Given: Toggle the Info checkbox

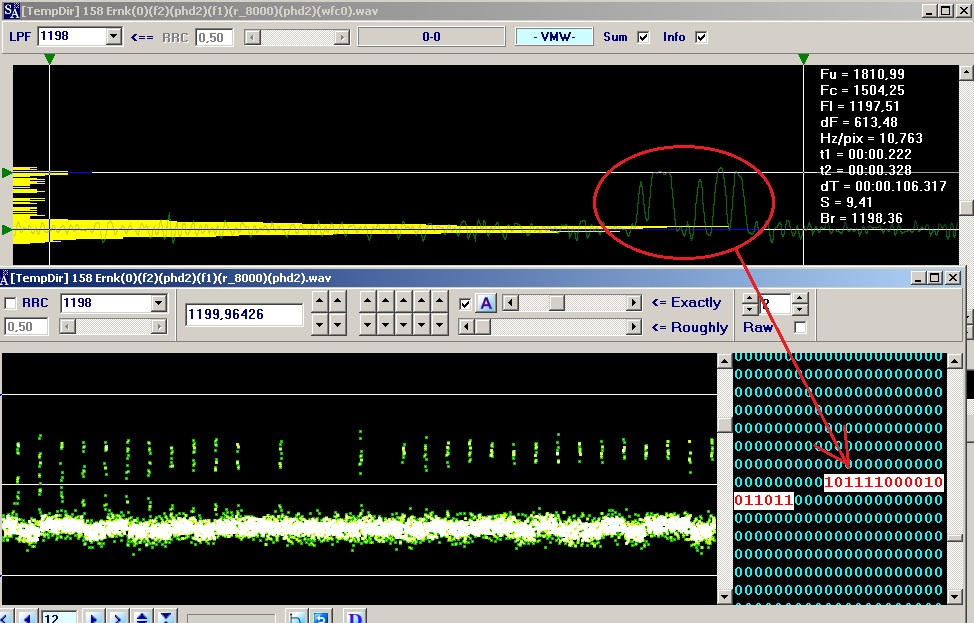Looking at the screenshot, I should click(x=701, y=37).
